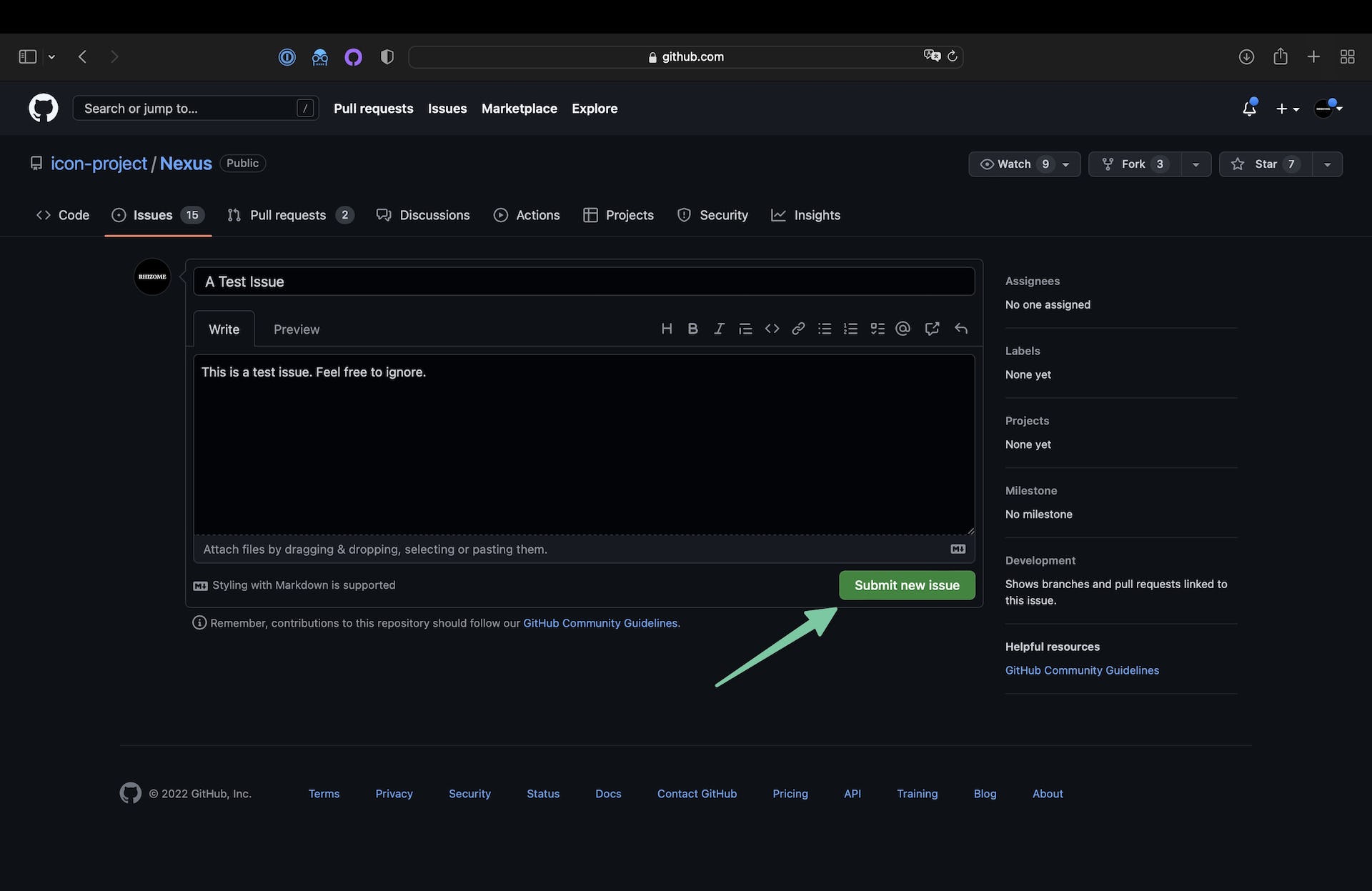This screenshot has width=1372, height=891.
Task: Add a link with the link icon
Action: [798, 329]
